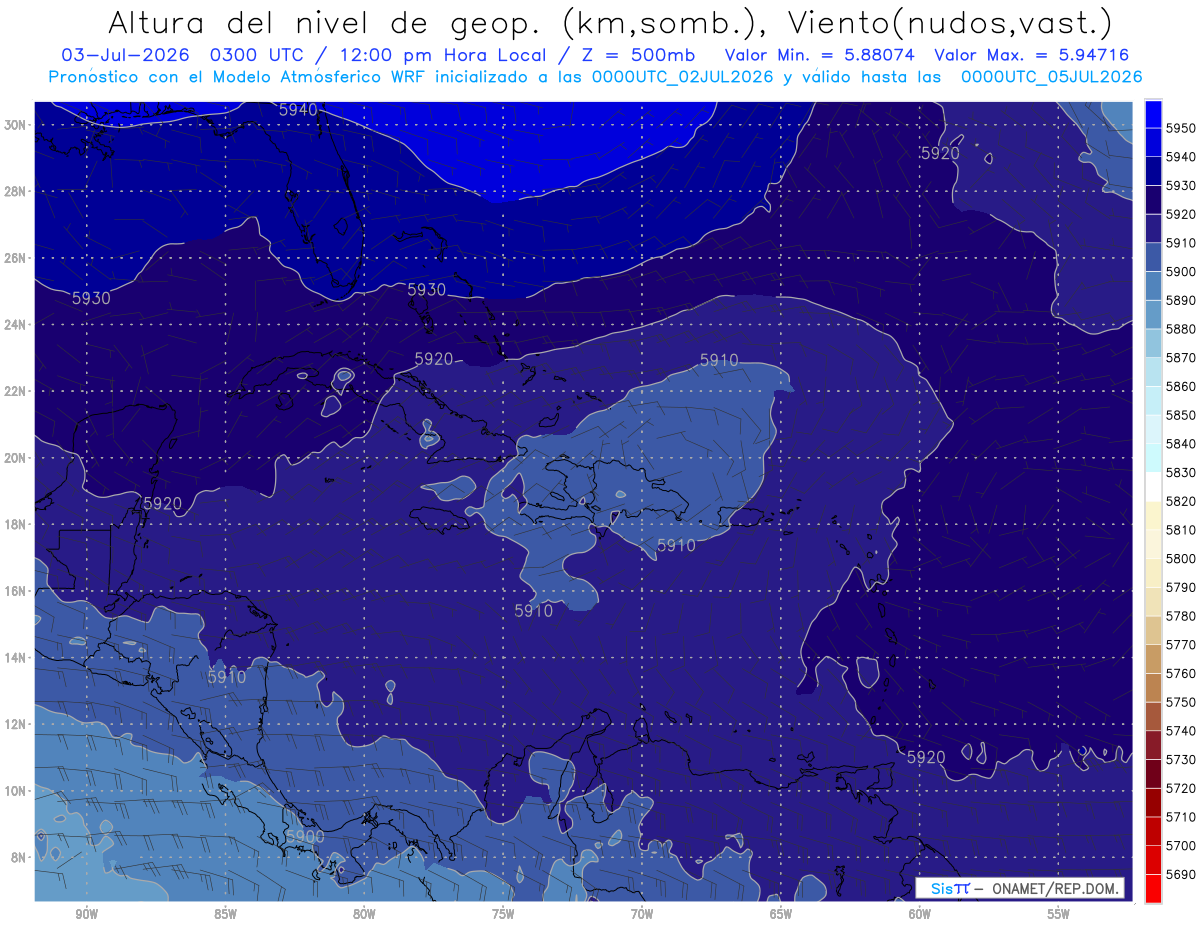This screenshot has width=1200, height=927.
Task: Click the '55W' longitude axis label
Action: (x=1059, y=914)
